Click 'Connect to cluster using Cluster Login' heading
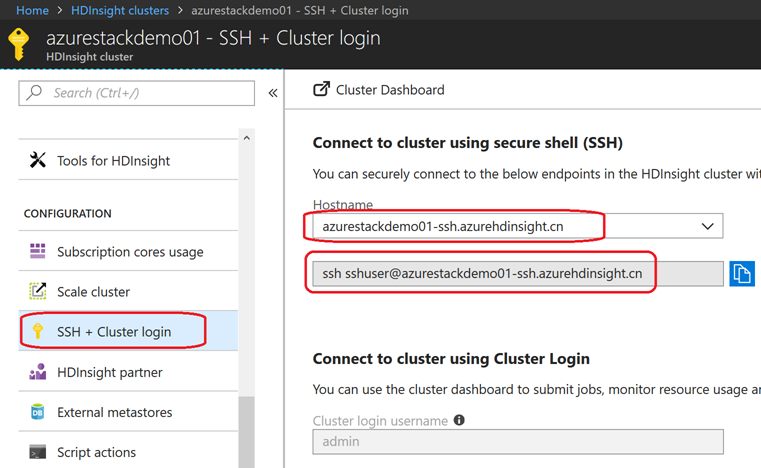 coord(451,359)
